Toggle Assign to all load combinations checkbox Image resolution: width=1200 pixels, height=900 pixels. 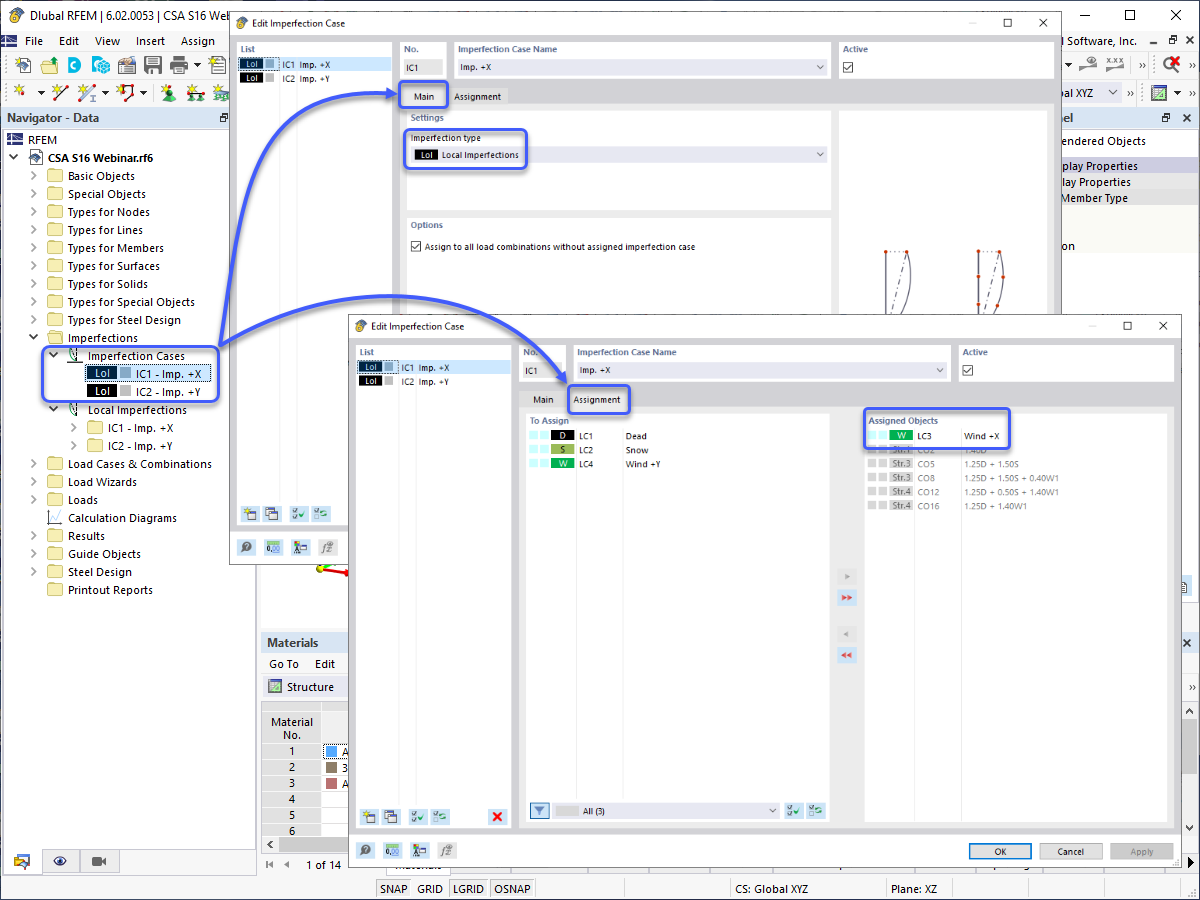(416, 247)
